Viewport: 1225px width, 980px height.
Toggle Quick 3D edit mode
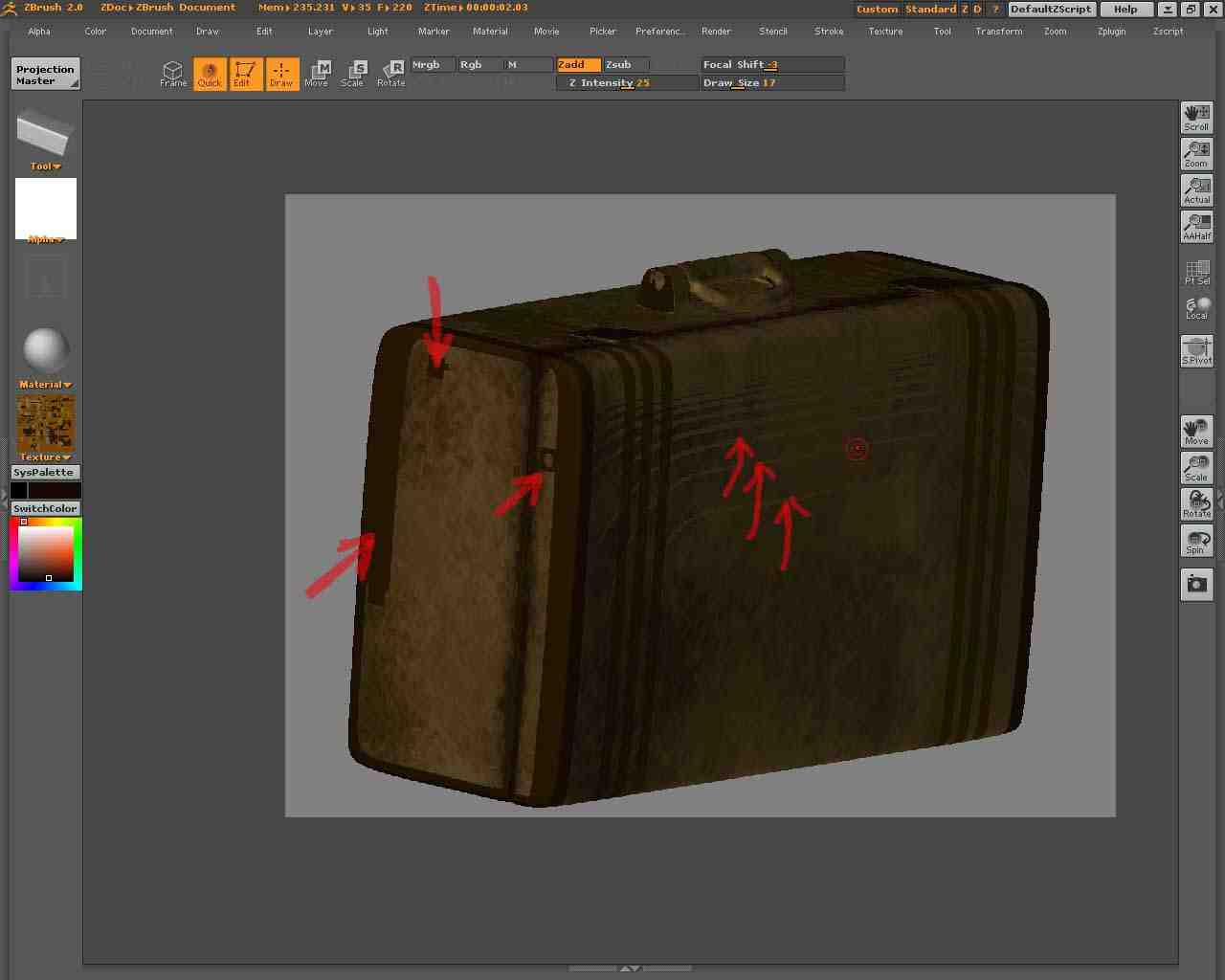pos(210,74)
